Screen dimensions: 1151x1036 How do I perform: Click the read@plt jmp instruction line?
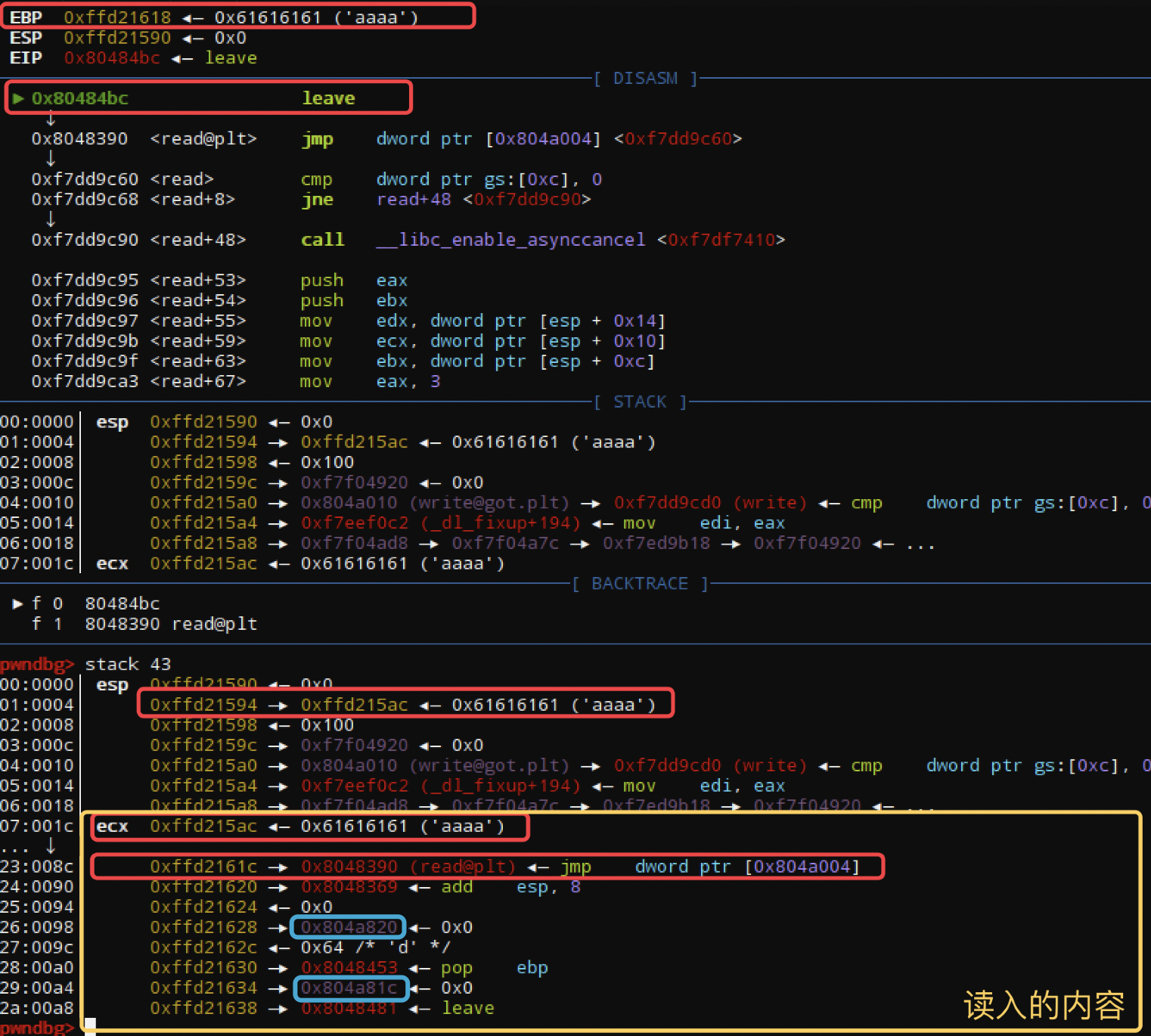coord(386,139)
